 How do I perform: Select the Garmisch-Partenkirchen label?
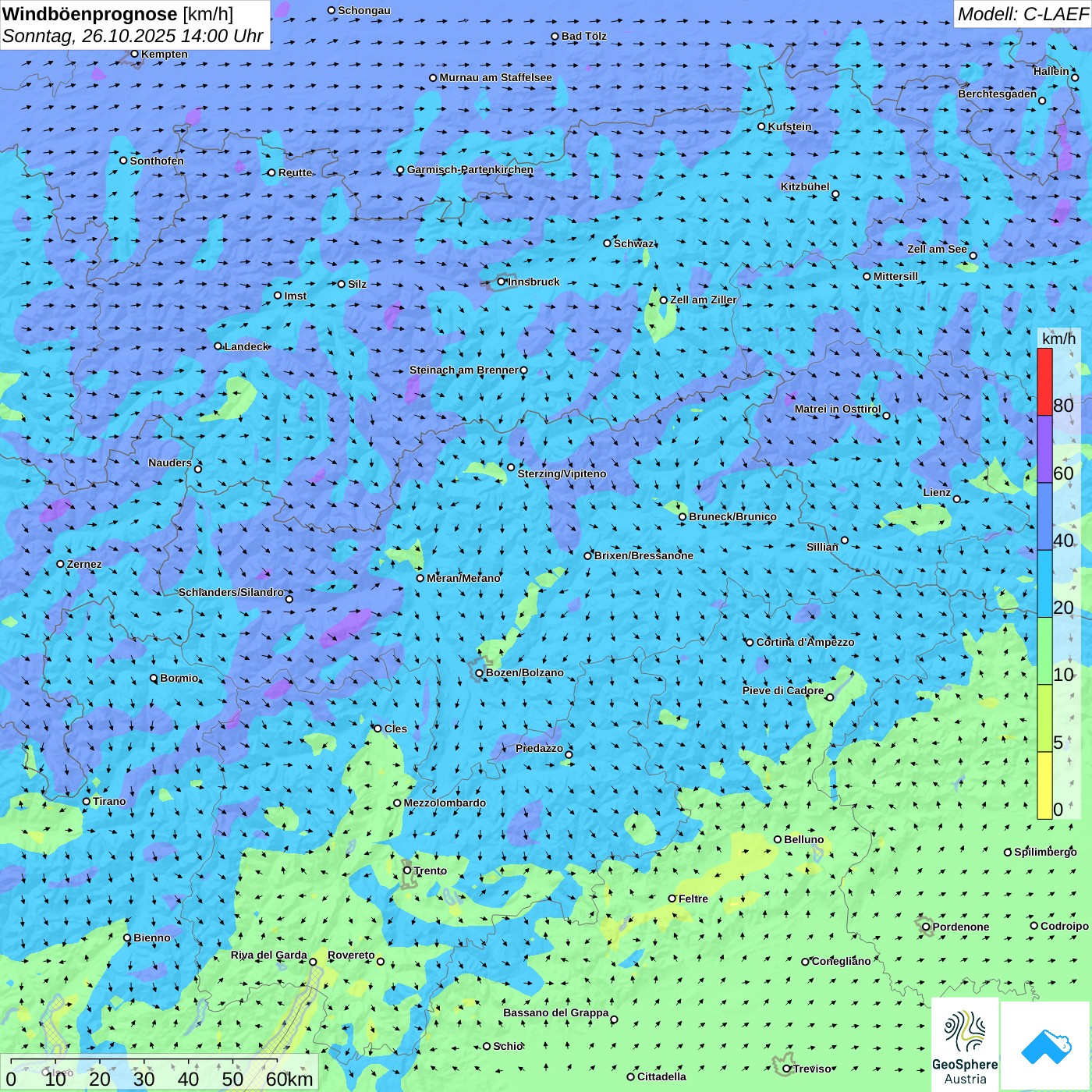pyautogui.click(x=470, y=169)
